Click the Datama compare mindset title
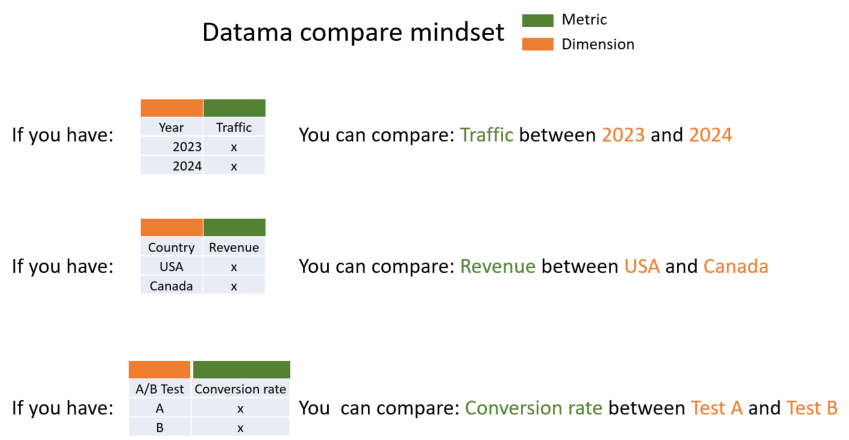The image size is (849, 440). [x=353, y=32]
